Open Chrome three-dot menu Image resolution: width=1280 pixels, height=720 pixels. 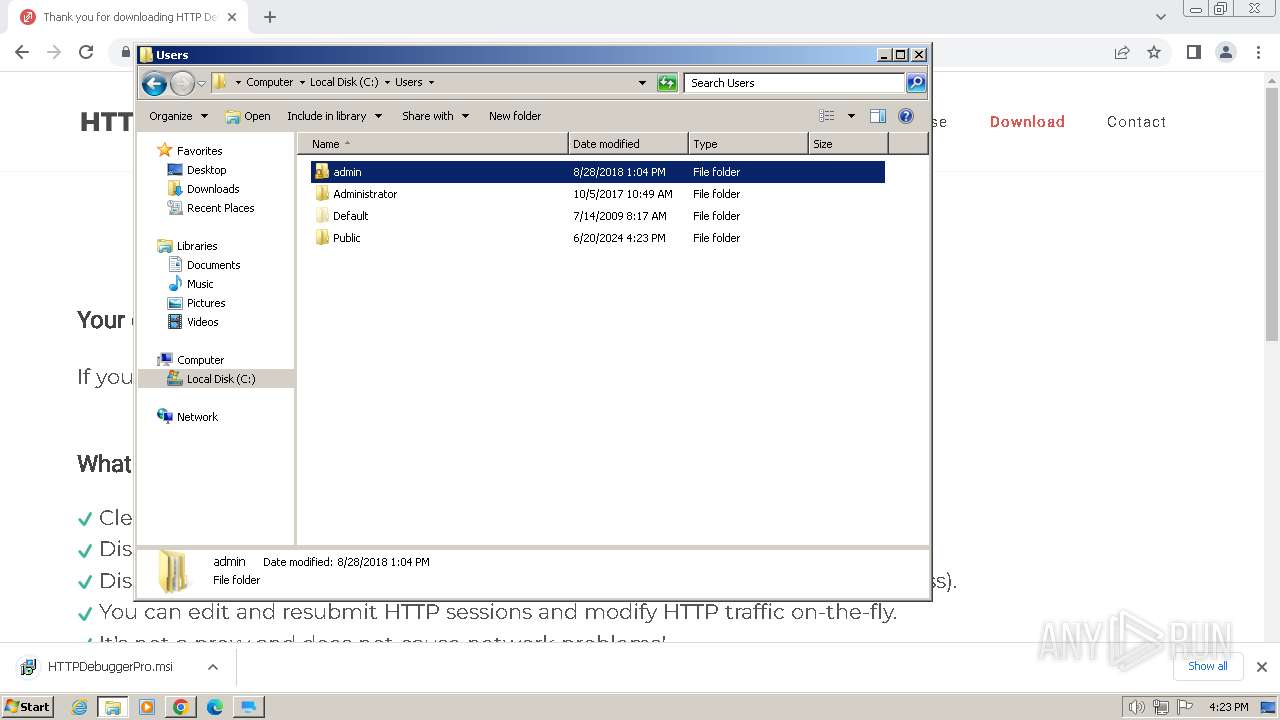1258,52
